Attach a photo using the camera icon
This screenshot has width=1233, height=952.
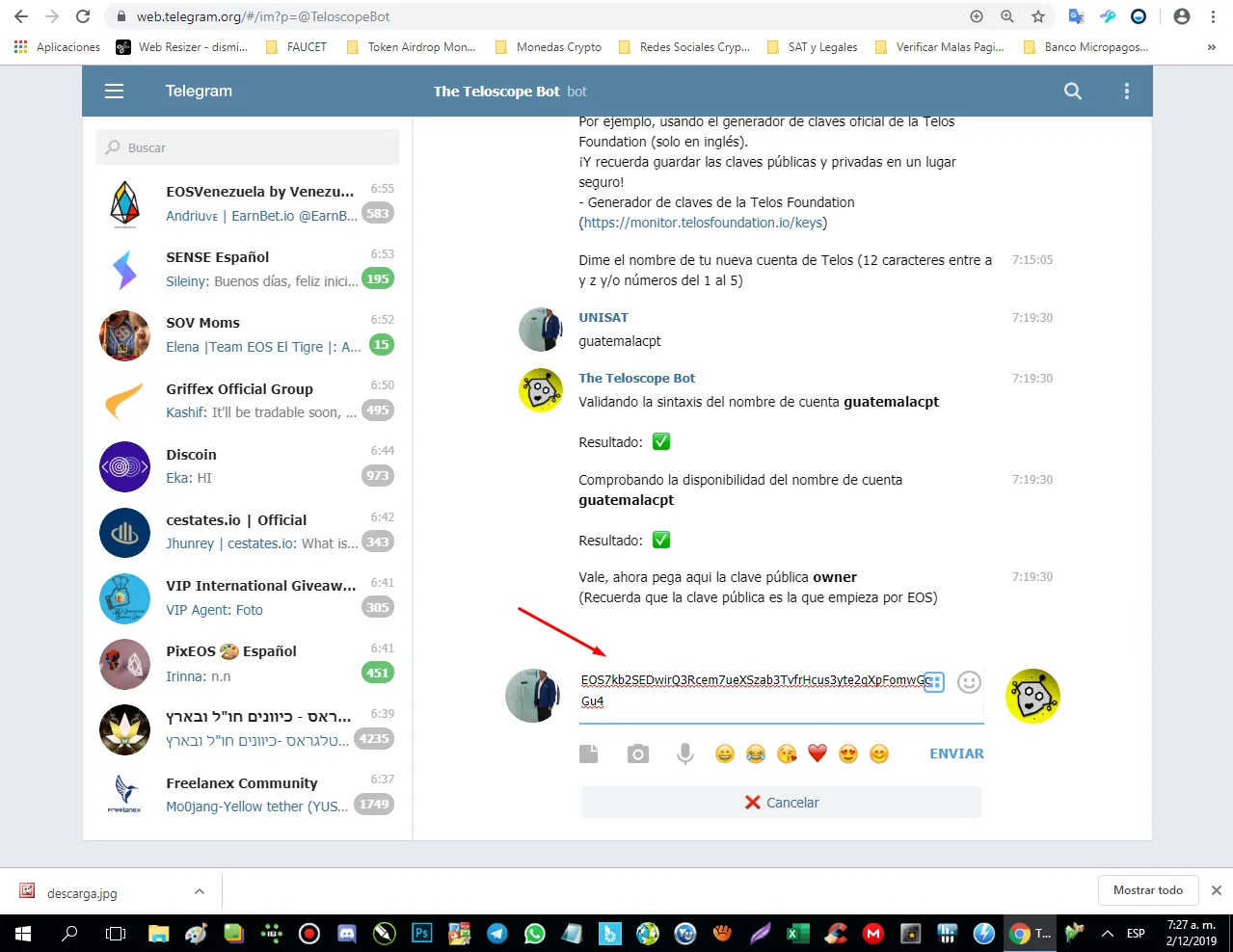click(637, 754)
